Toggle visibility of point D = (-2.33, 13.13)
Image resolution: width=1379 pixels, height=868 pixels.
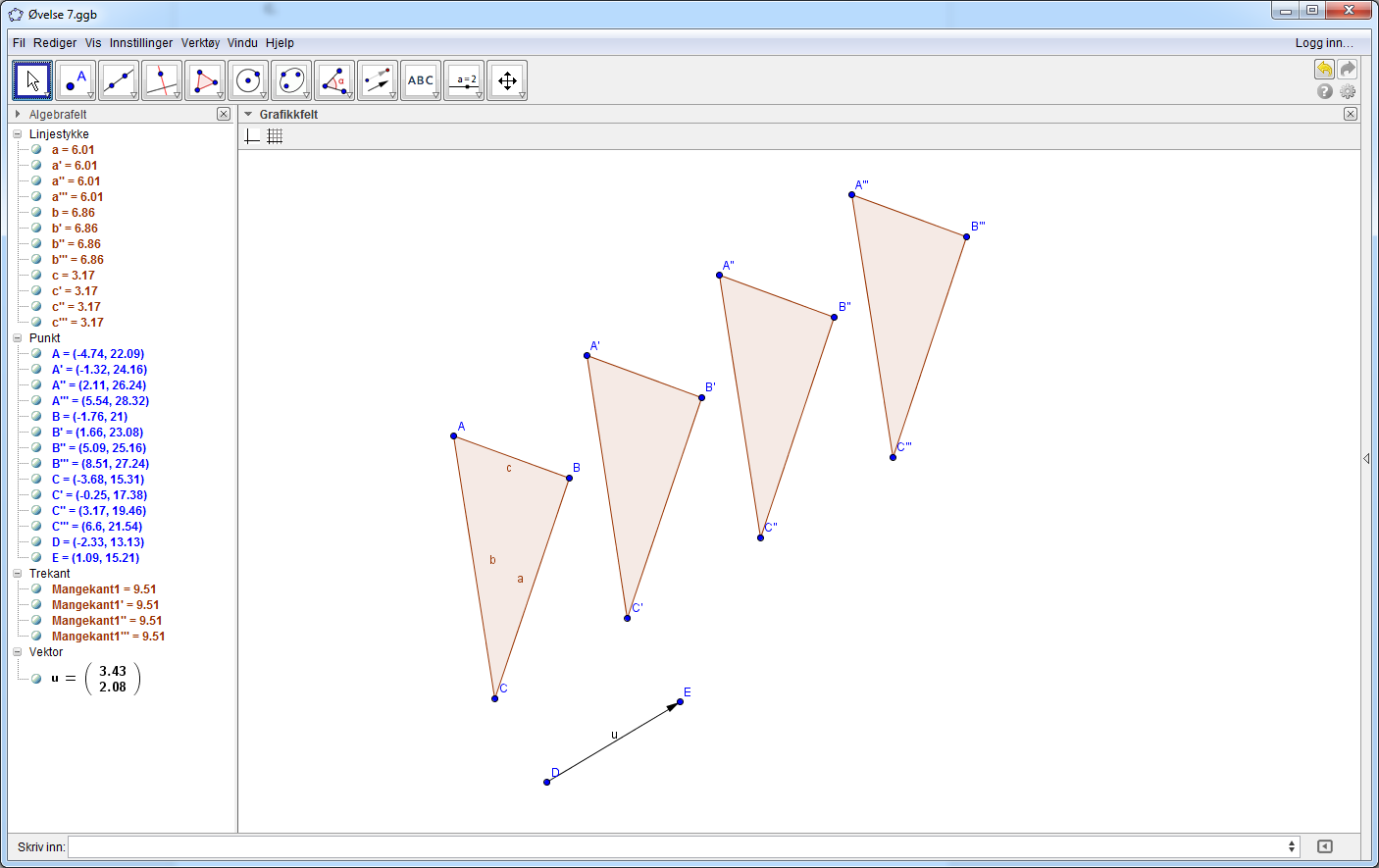[36, 542]
